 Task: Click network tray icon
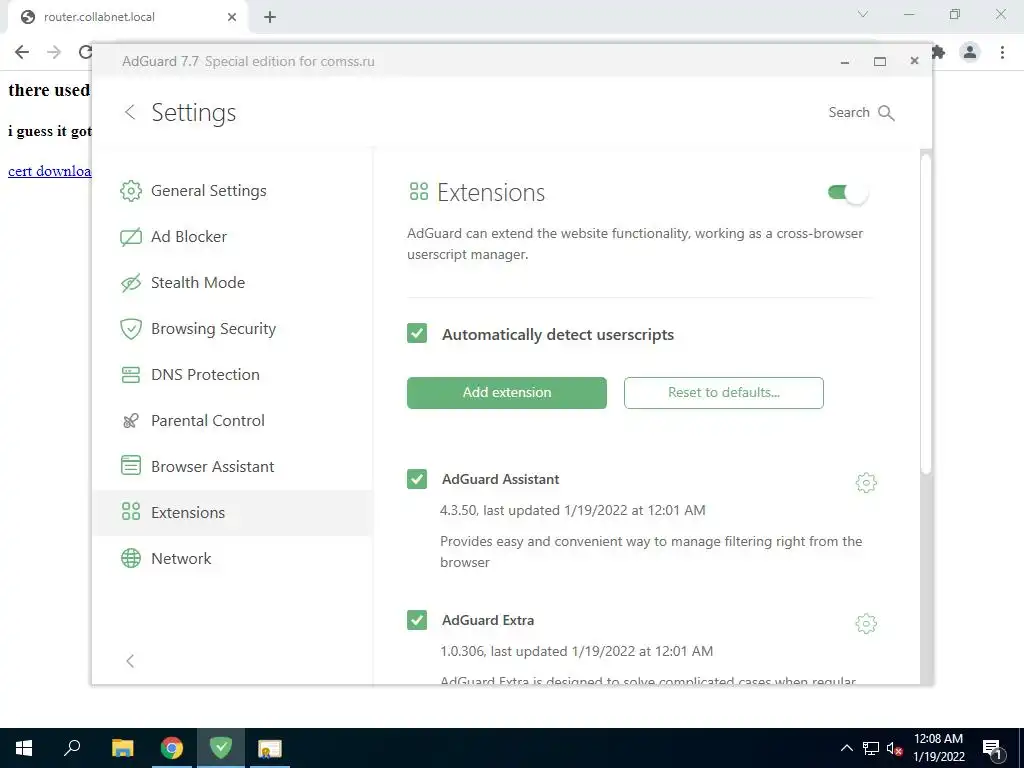point(871,748)
